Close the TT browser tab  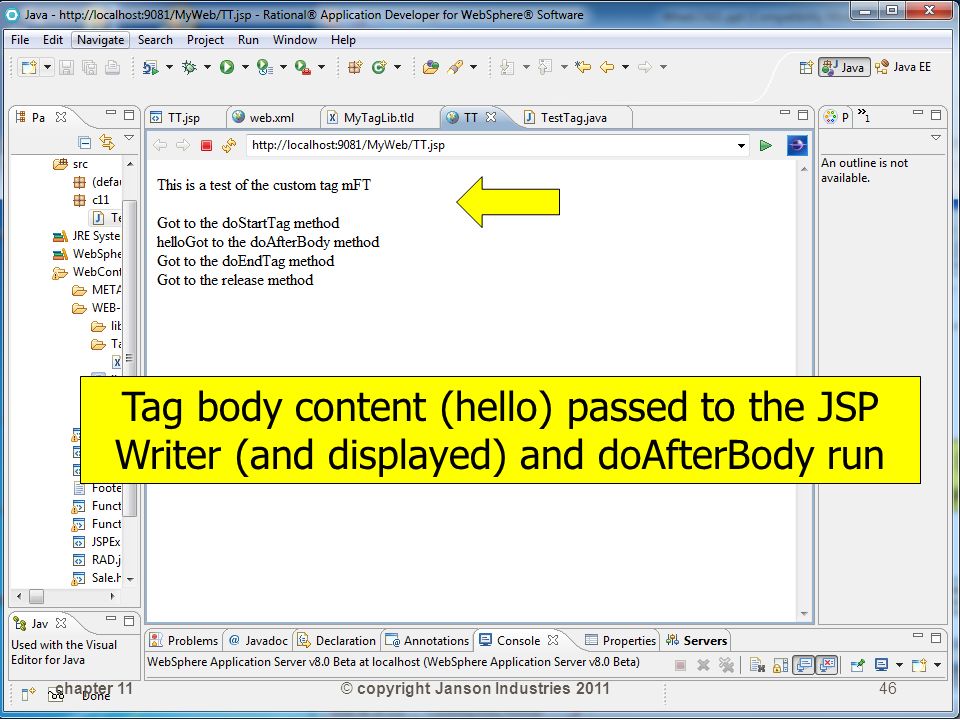(490, 117)
